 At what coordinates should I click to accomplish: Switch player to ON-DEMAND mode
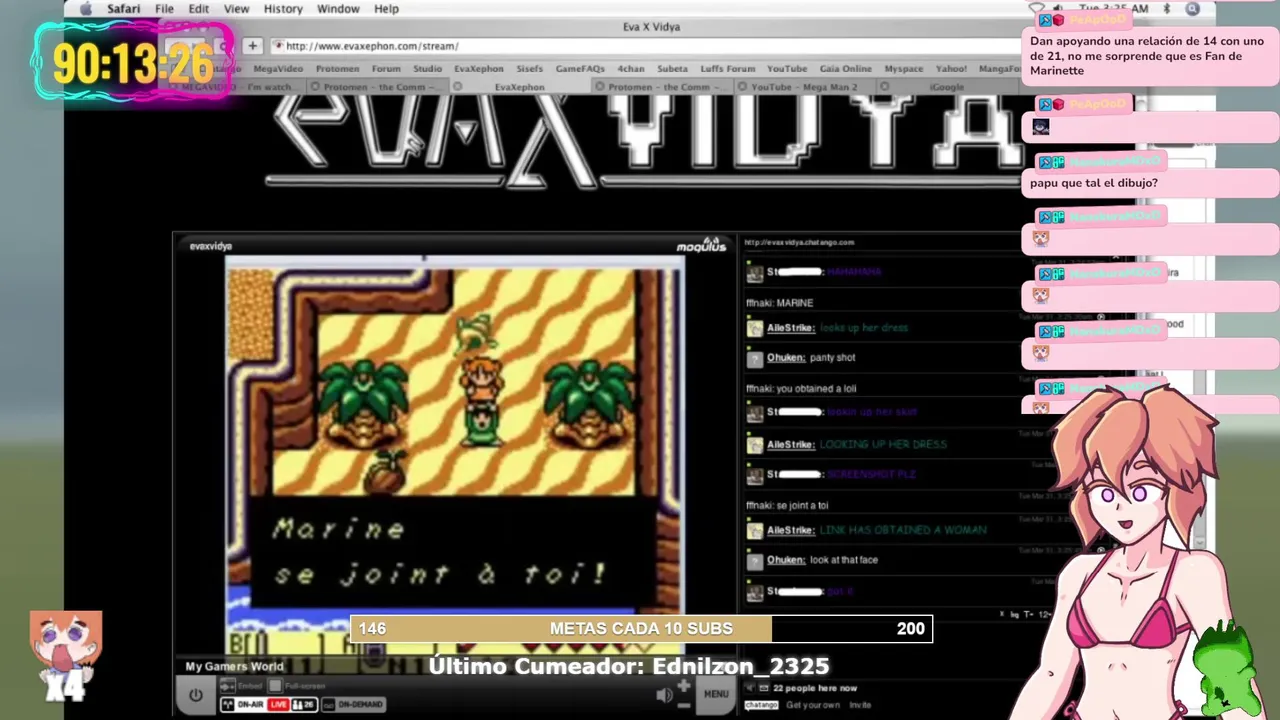coord(354,704)
